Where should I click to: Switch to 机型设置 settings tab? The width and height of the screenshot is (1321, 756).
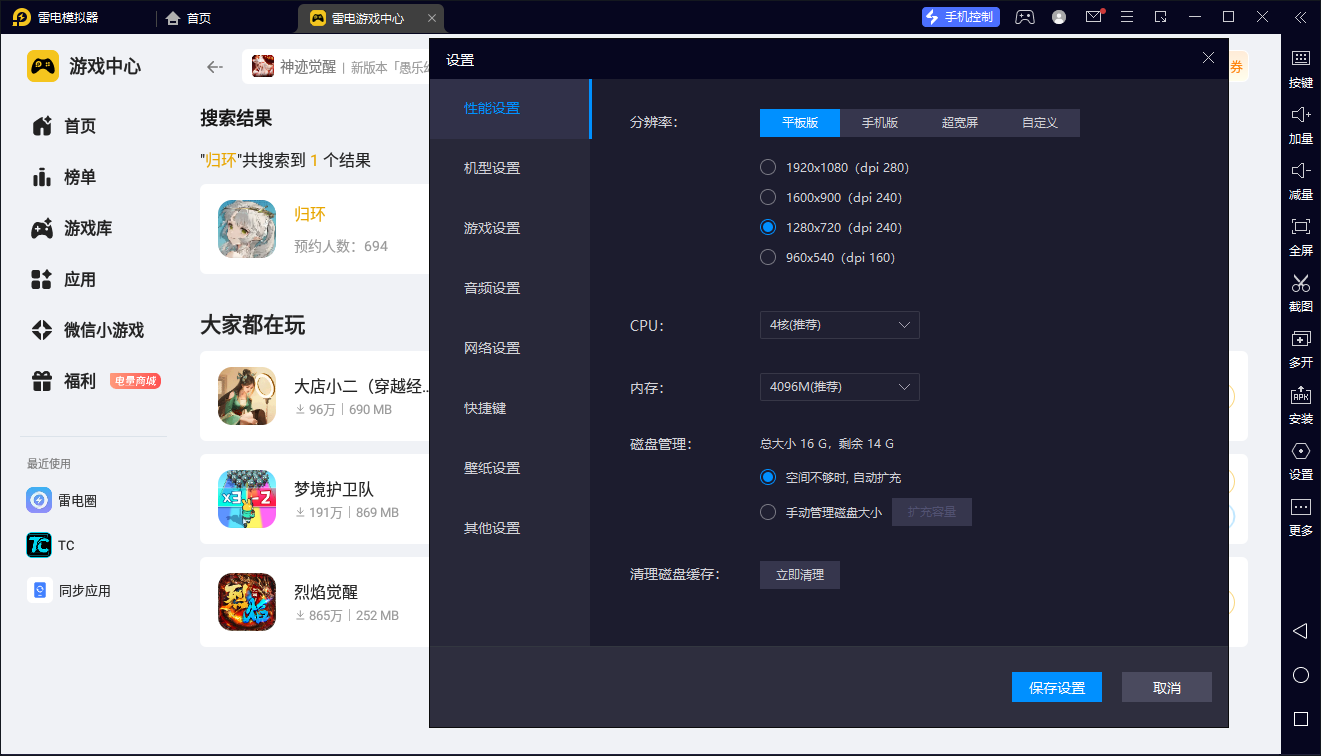510,168
